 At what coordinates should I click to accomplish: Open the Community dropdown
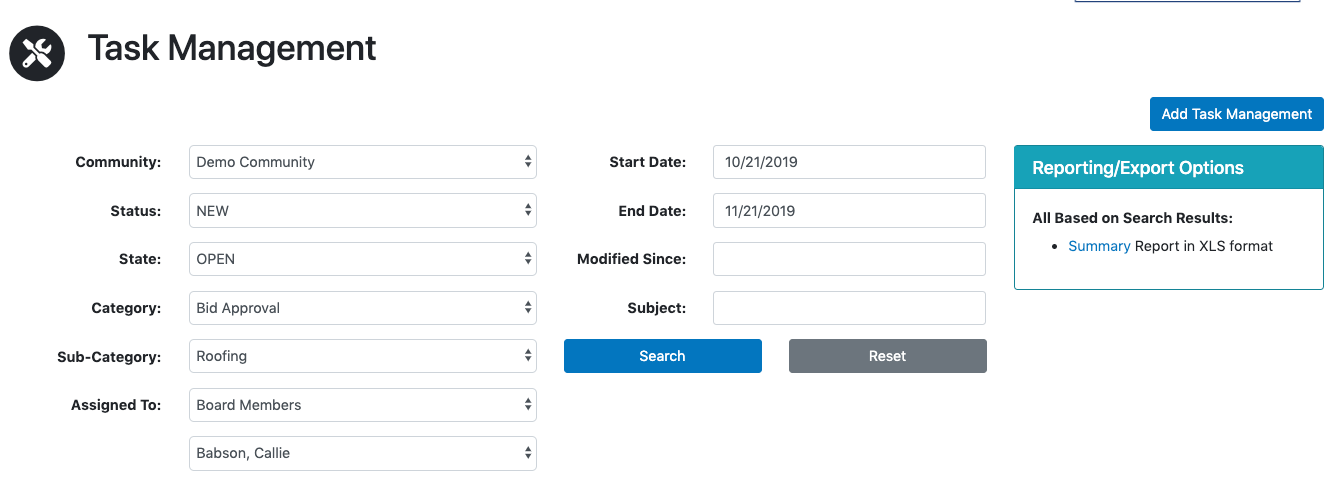[x=363, y=162]
